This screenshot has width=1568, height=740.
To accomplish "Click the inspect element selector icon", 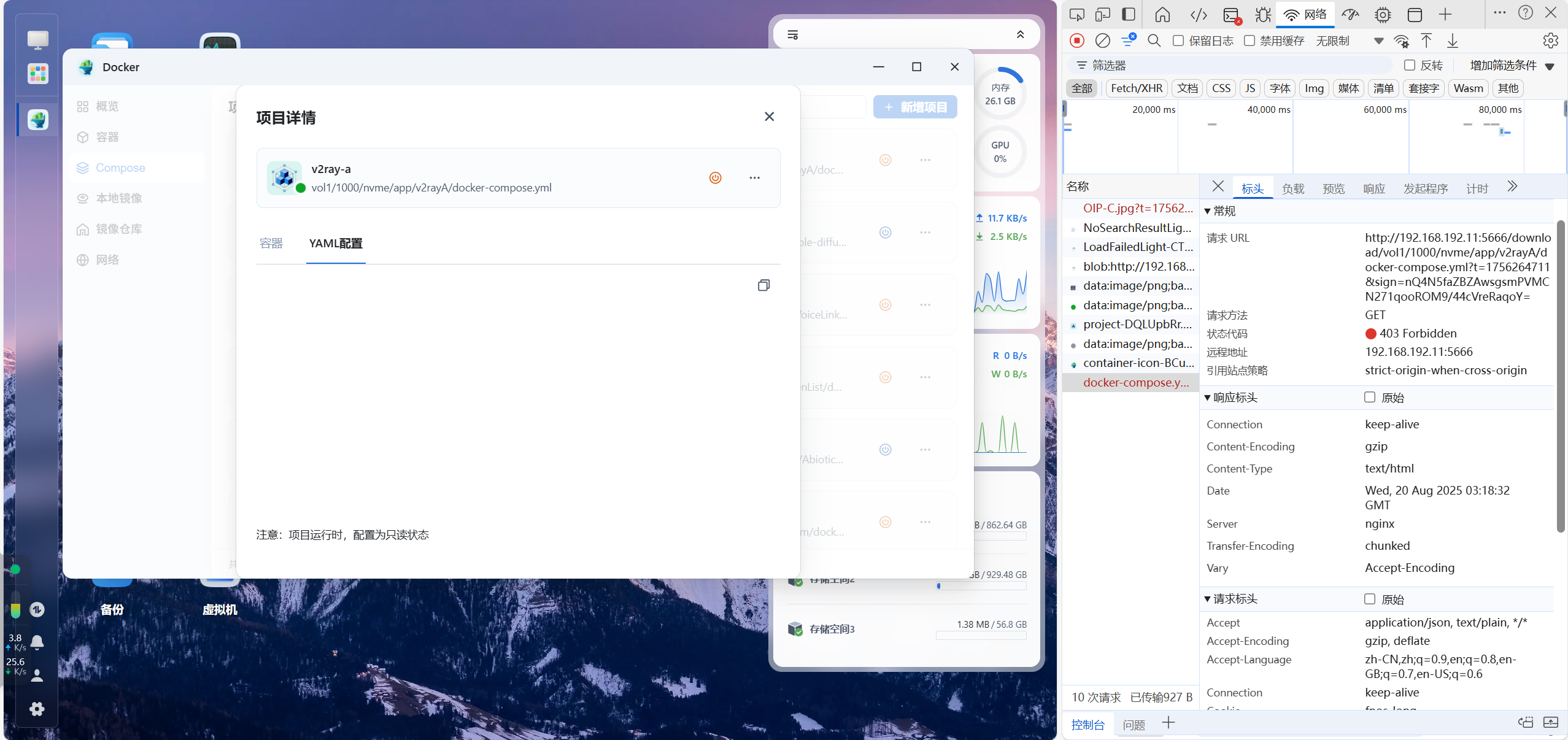I will [1077, 15].
